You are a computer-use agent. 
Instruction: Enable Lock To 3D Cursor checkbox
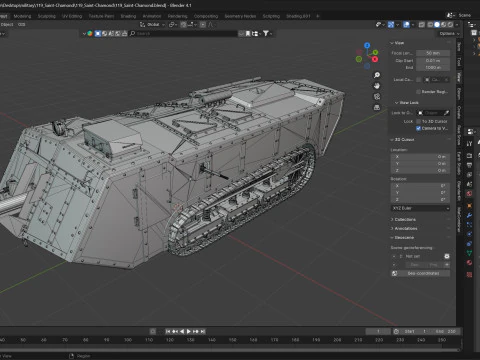click(x=419, y=121)
